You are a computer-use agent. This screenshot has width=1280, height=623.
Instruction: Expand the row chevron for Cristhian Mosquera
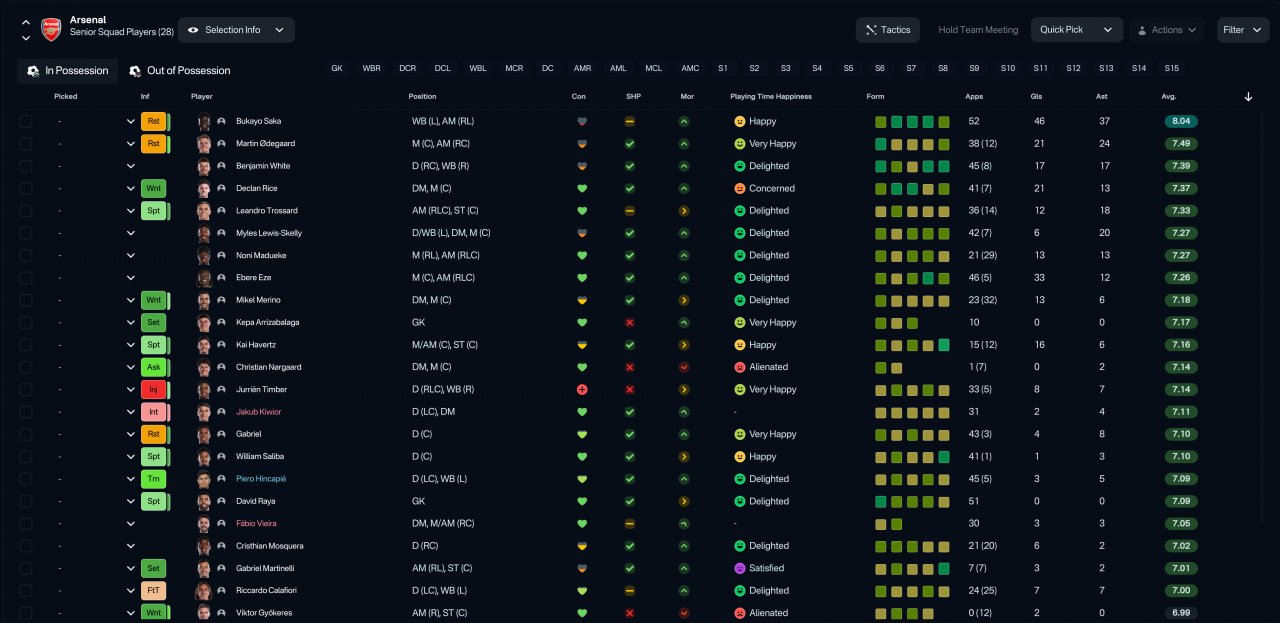point(130,546)
